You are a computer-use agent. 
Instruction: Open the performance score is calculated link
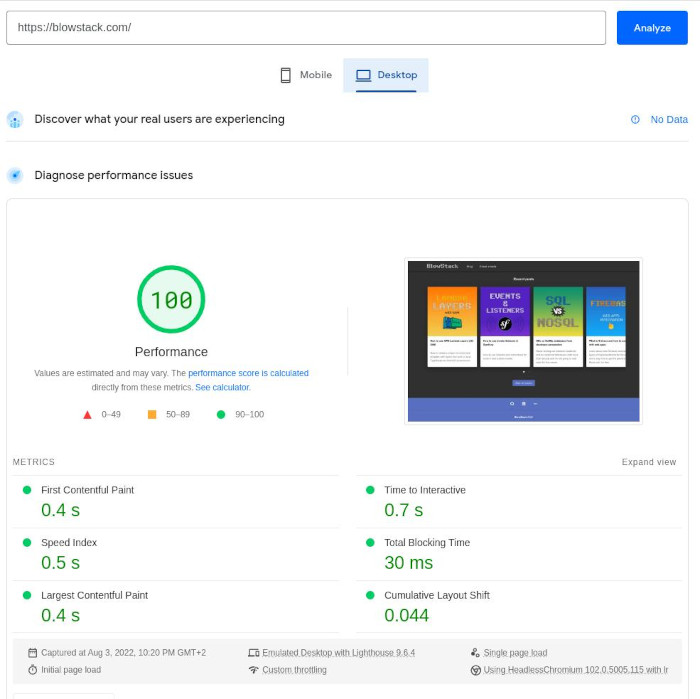tap(248, 373)
